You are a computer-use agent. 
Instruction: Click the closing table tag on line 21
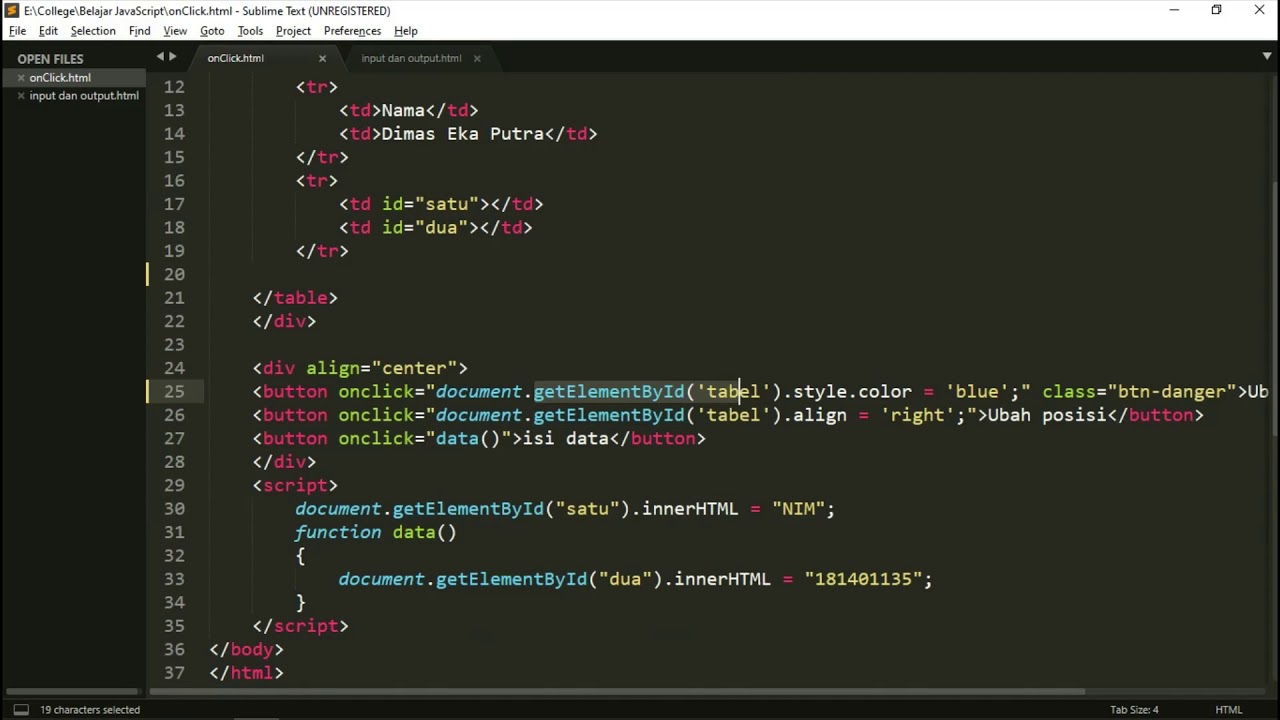click(x=295, y=298)
